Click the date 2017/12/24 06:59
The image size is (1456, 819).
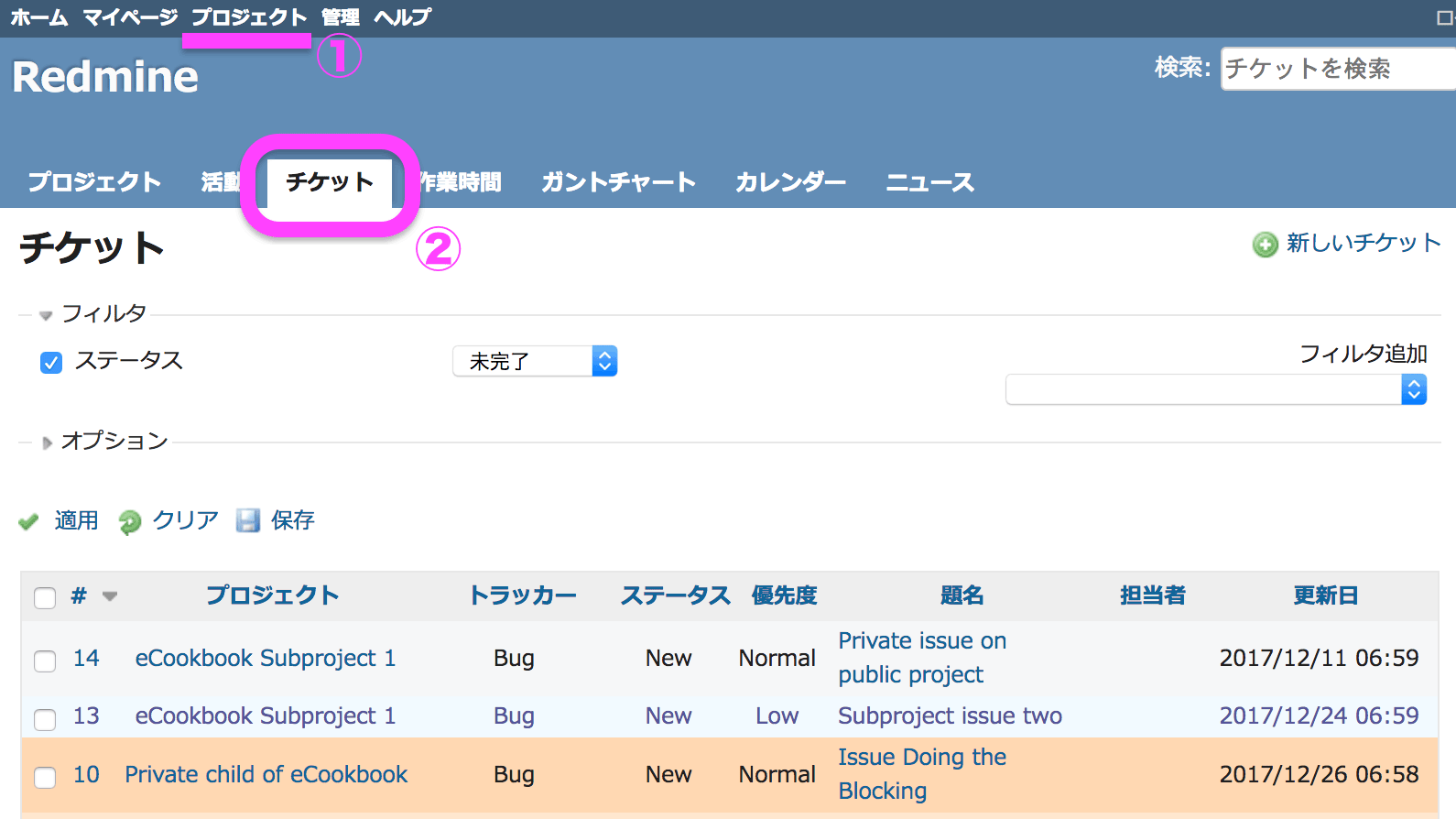point(1320,715)
